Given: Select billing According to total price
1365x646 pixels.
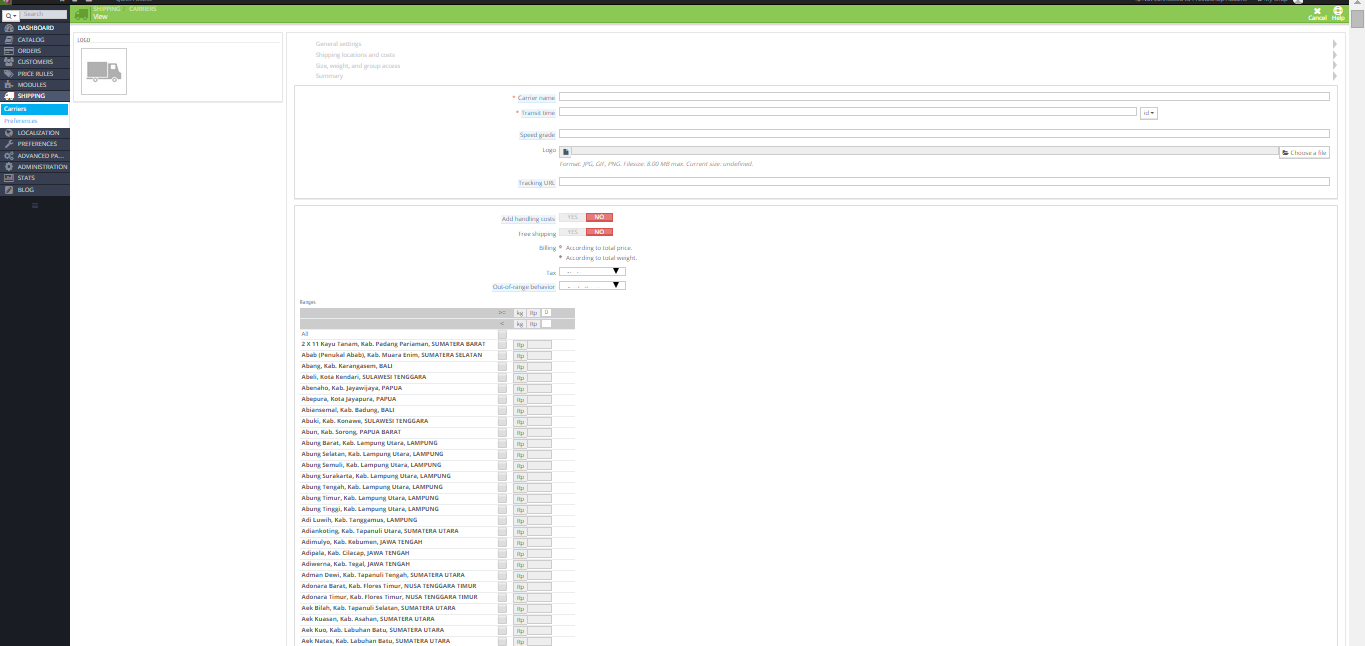Looking at the screenshot, I should (x=560, y=247).
